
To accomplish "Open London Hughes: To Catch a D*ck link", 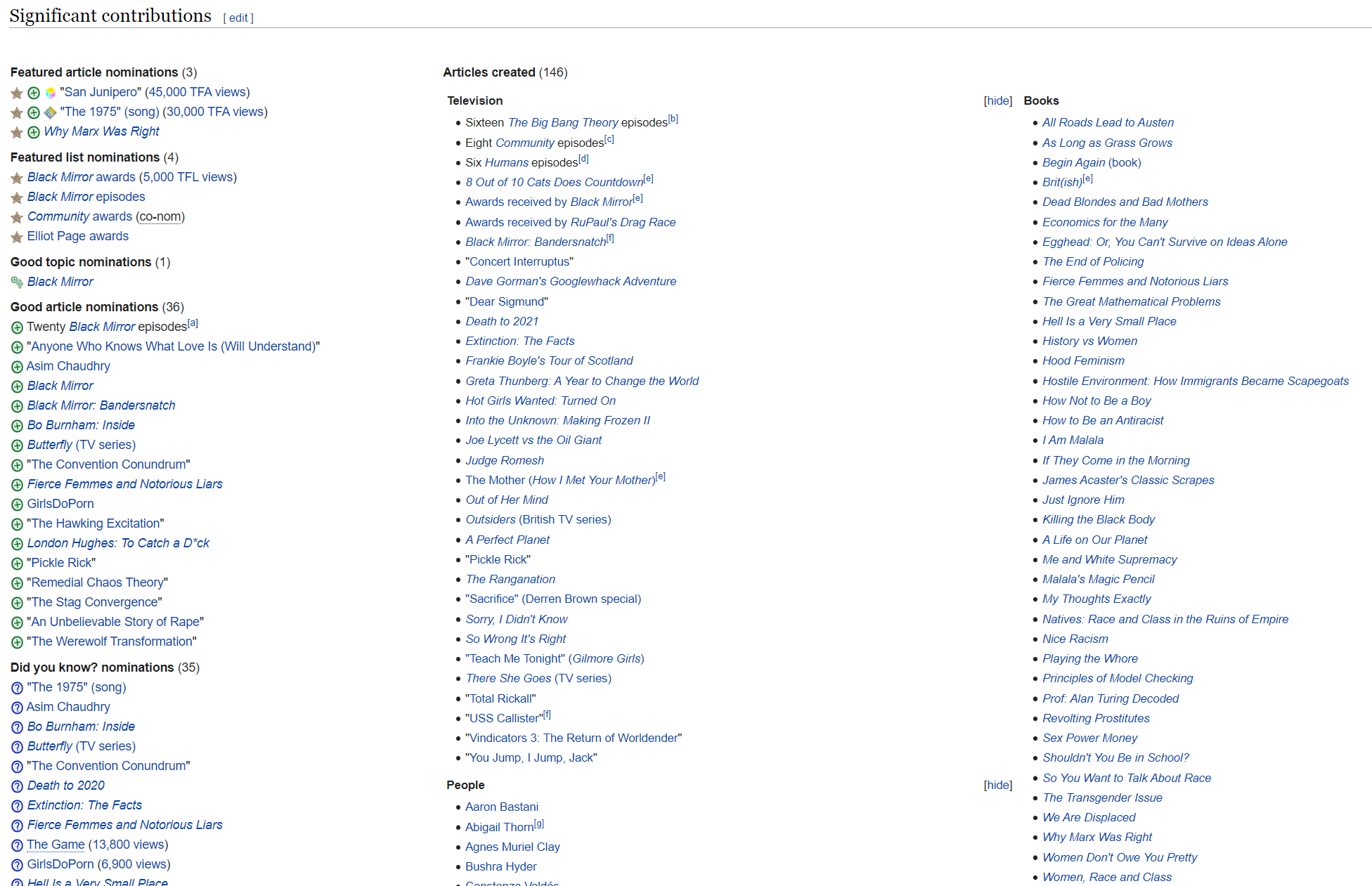I will (x=118, y=543).
